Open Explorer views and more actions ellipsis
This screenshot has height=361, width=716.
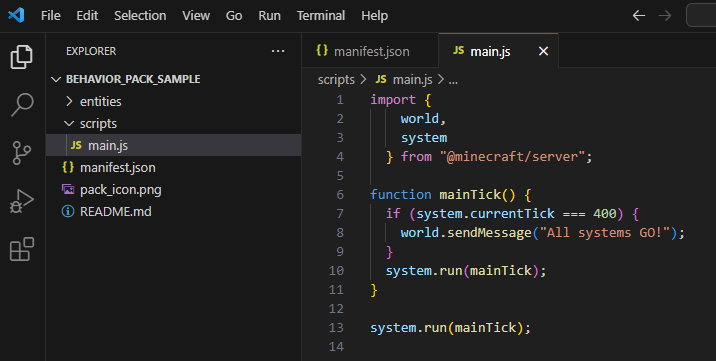point(278,51)
